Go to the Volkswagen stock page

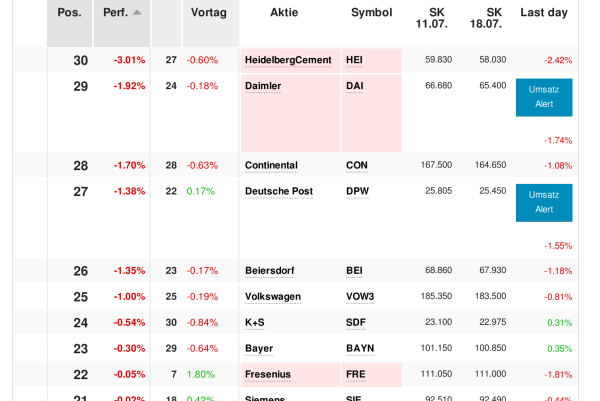tap(273, 296)
